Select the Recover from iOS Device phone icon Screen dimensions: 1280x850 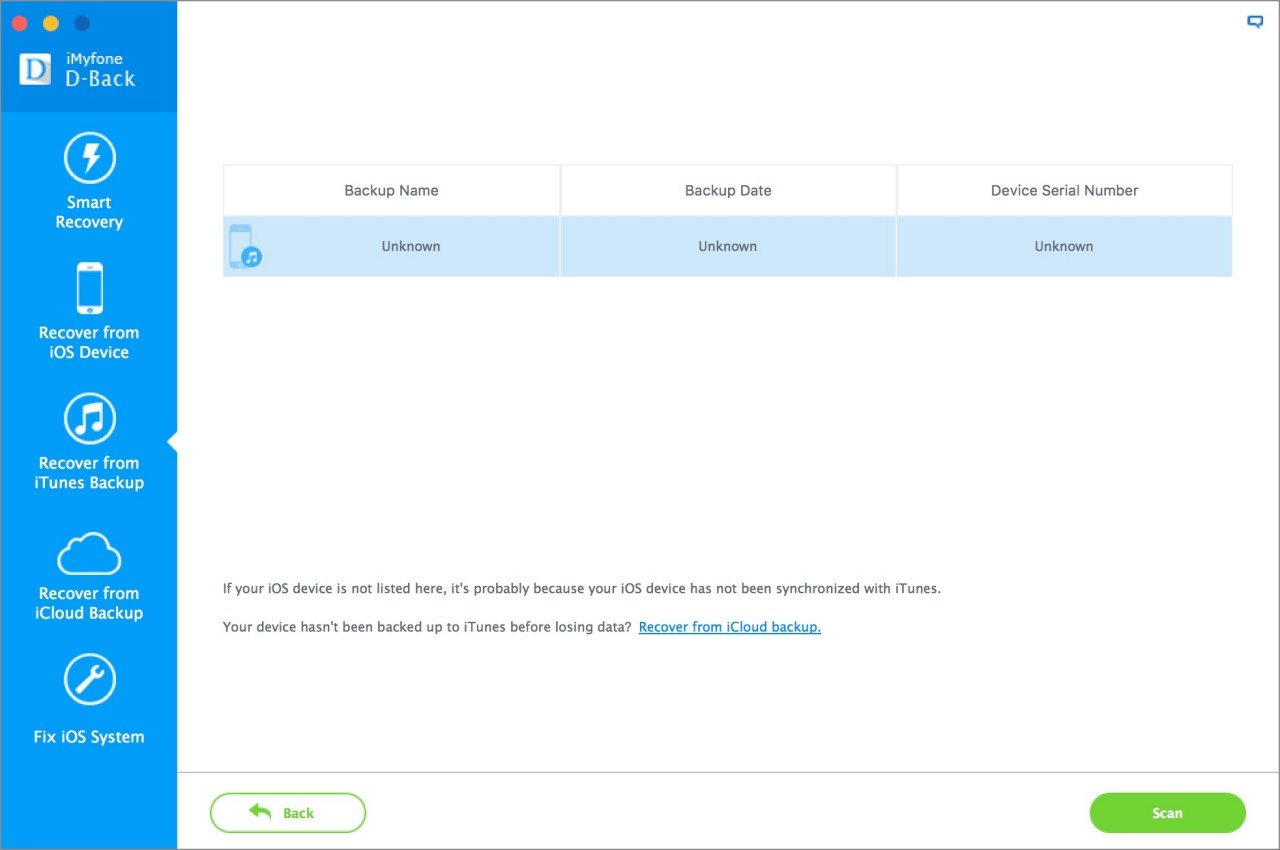[x=89, y=289]
